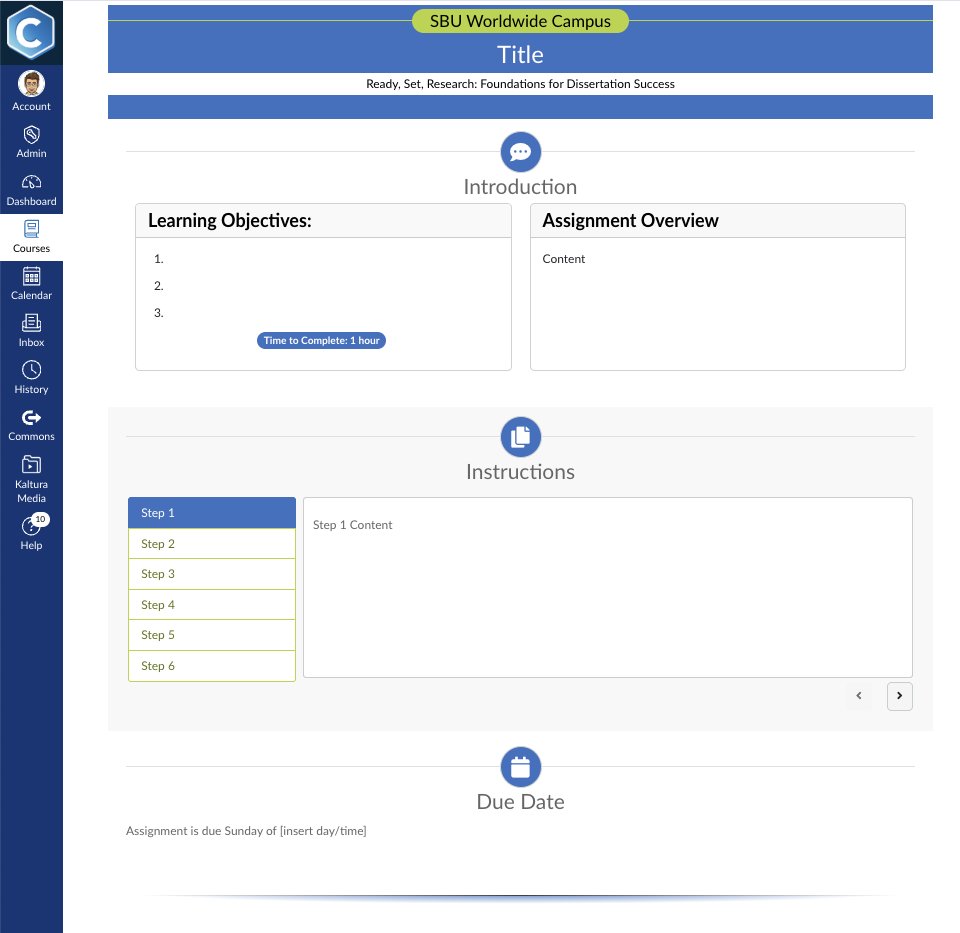Select the Step 3 tab
This screenshot has width=960, height=933.
[212, 574]
